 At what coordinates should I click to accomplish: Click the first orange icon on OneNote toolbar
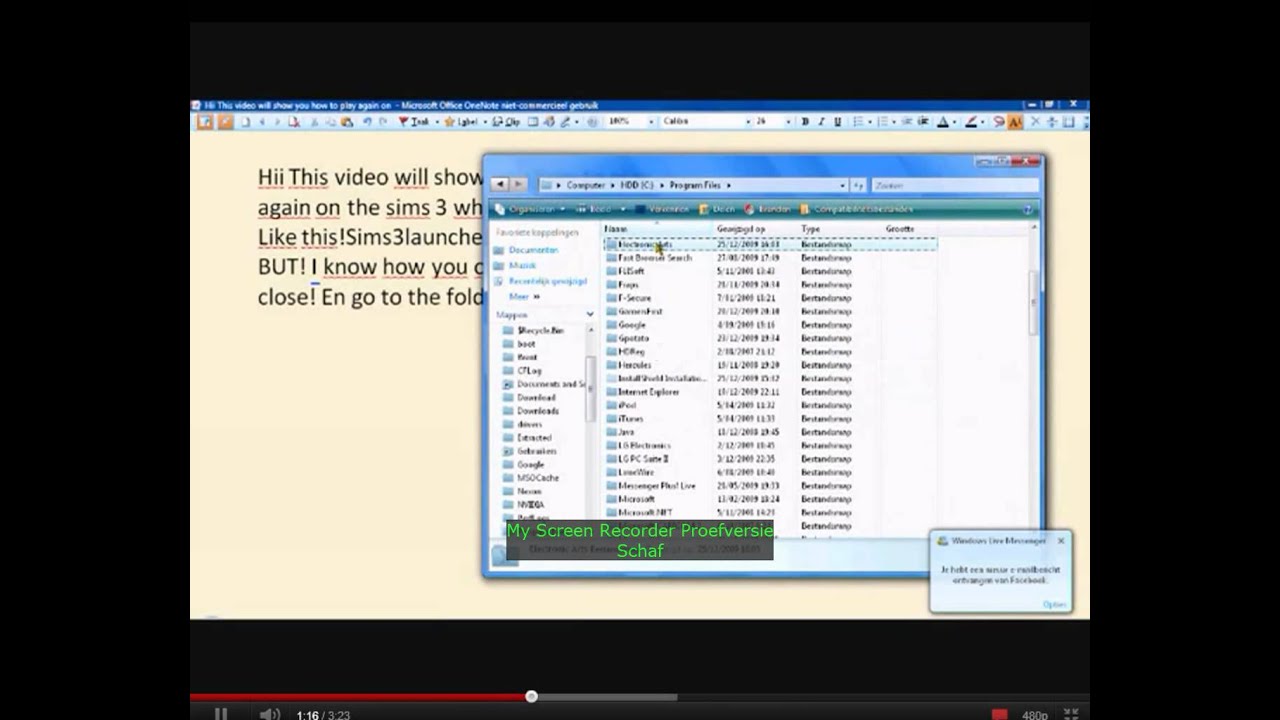click(204, 122)
